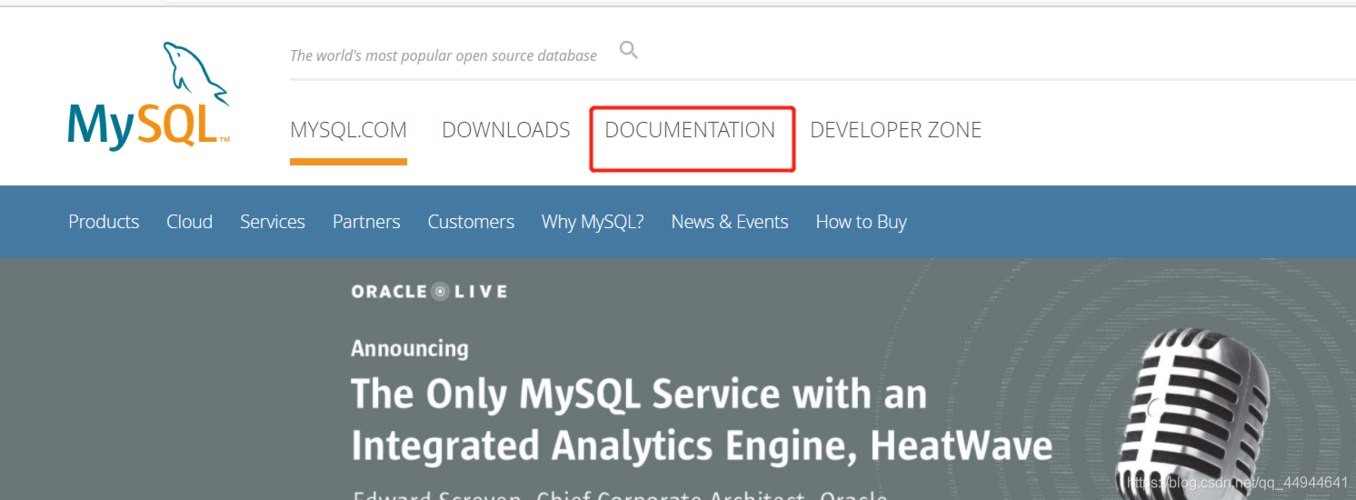
Task: Click the Edward Screven speaker line
Action: pos(620,495)
